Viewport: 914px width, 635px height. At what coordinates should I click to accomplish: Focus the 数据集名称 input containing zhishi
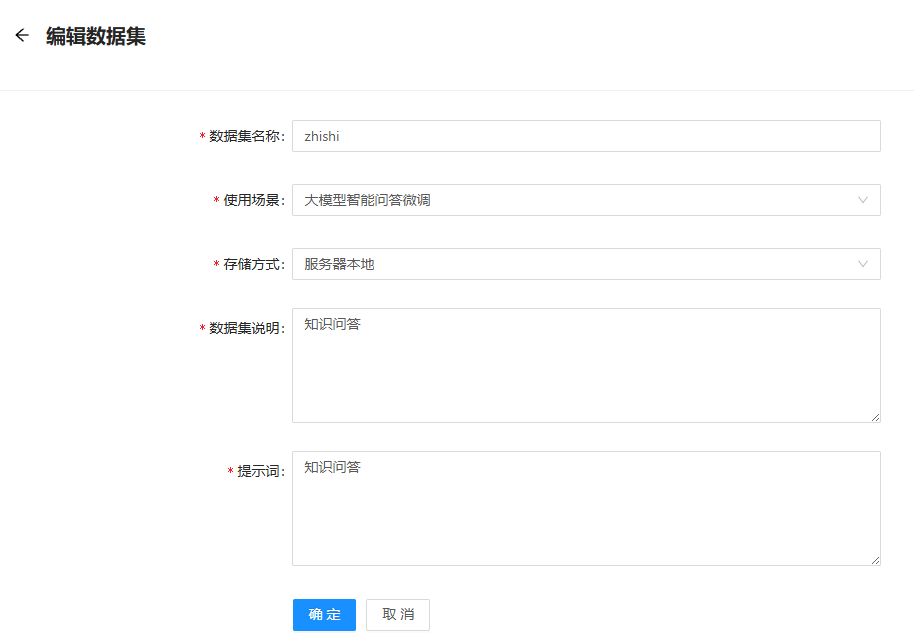point(585,136)
